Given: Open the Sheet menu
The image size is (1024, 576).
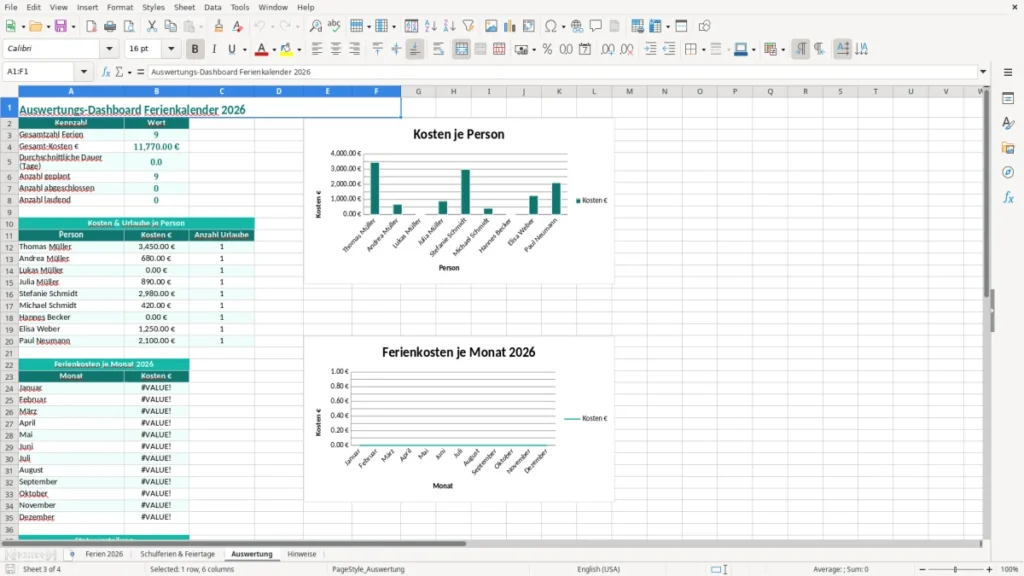Looking at the screenshot, I should tap(184, 7).
